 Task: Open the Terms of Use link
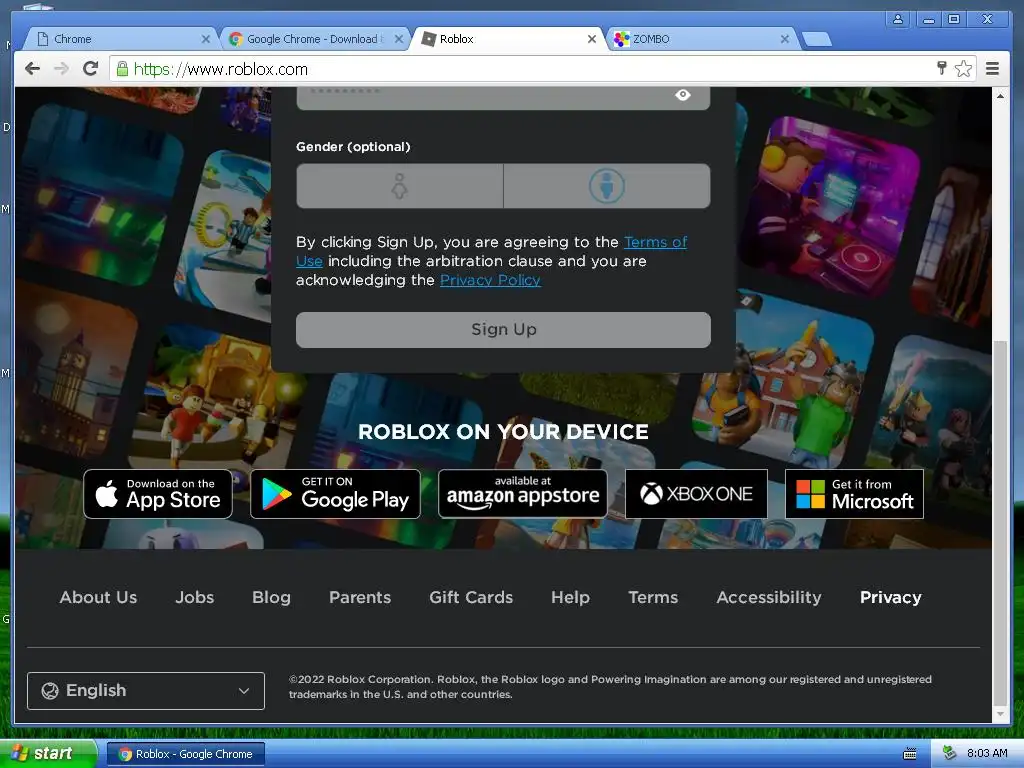point(655,242)
